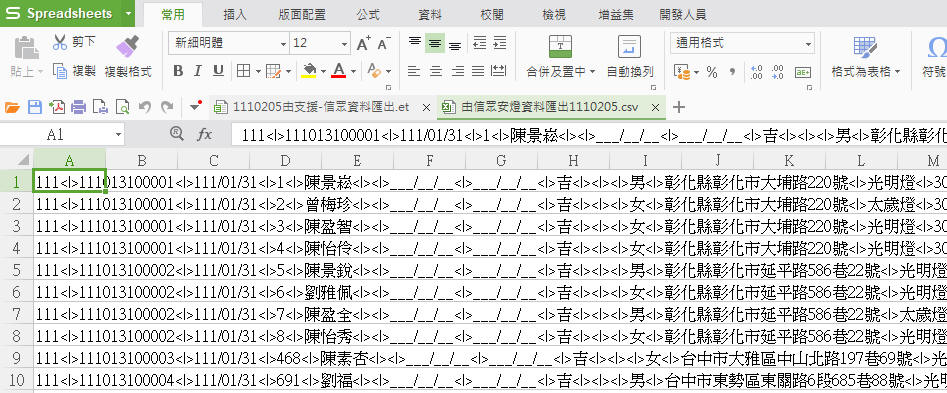Click the scientific number format icon

(803, 72)
